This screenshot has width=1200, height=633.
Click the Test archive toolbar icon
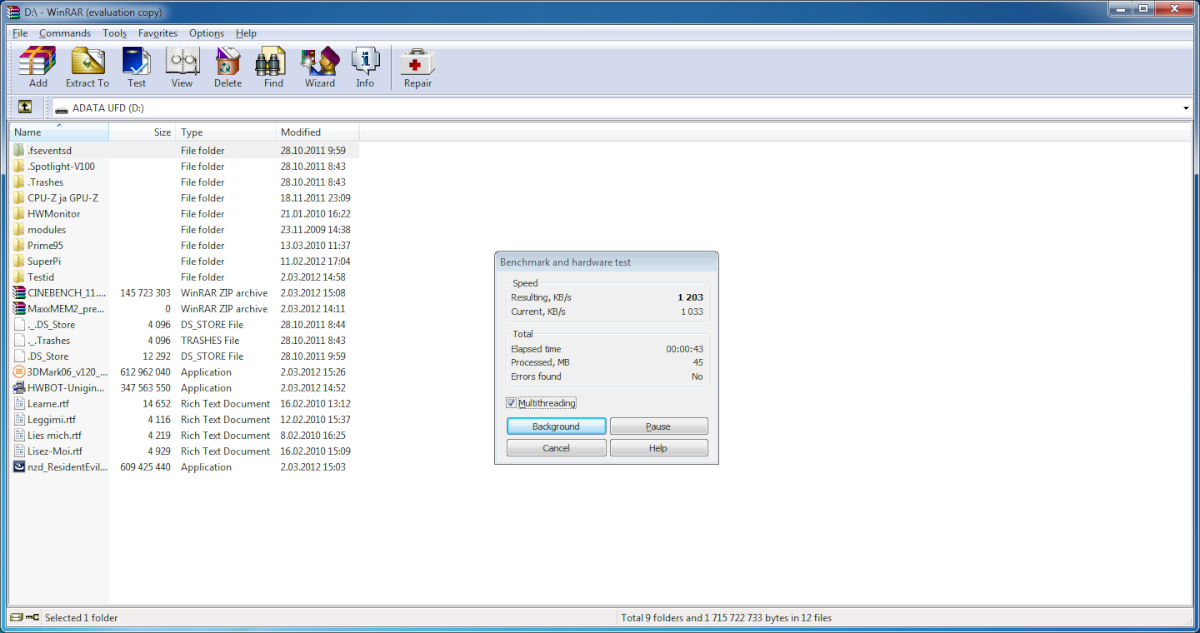[x=136, y=62]
